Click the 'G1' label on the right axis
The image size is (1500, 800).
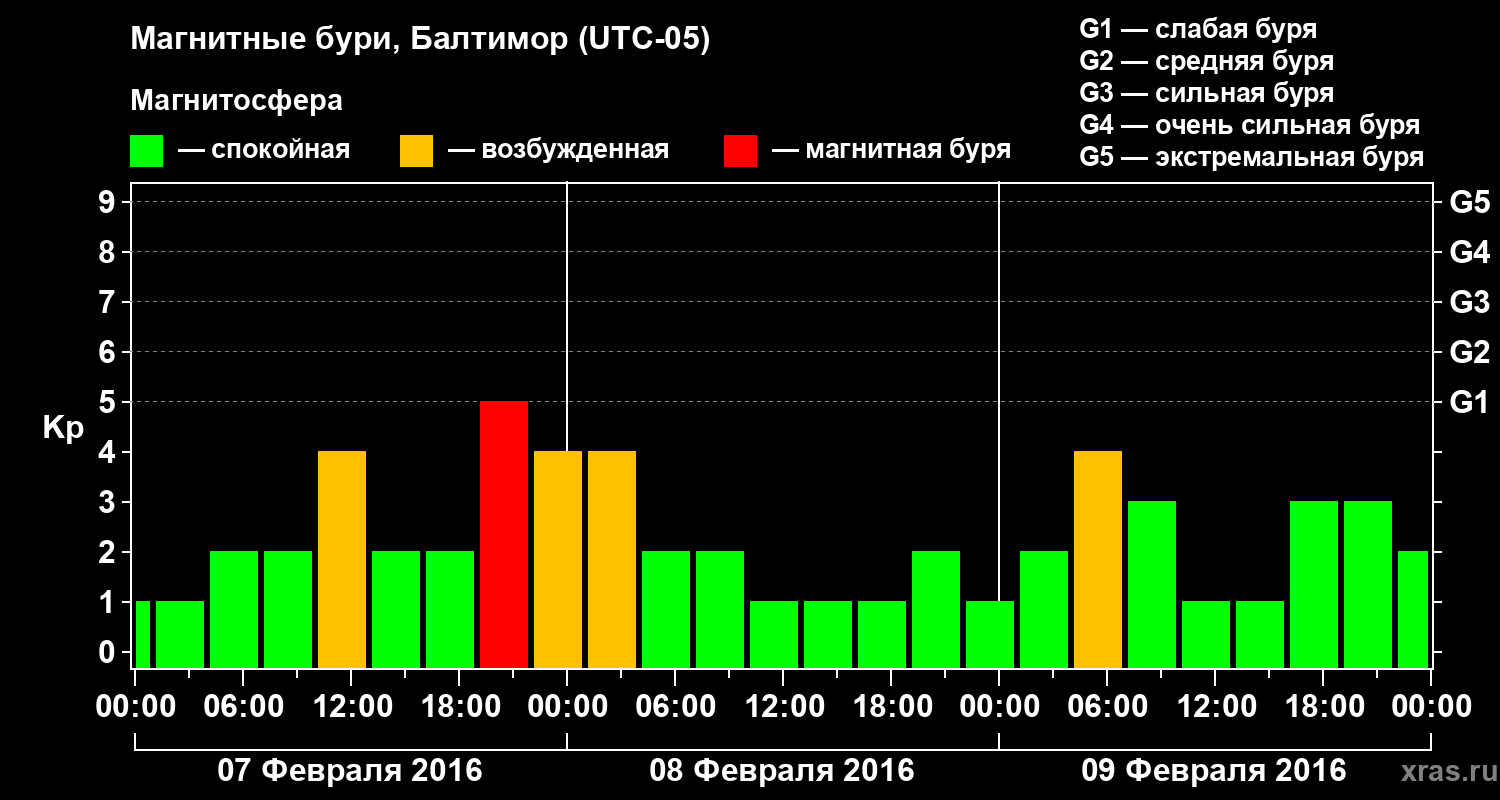1470,402
